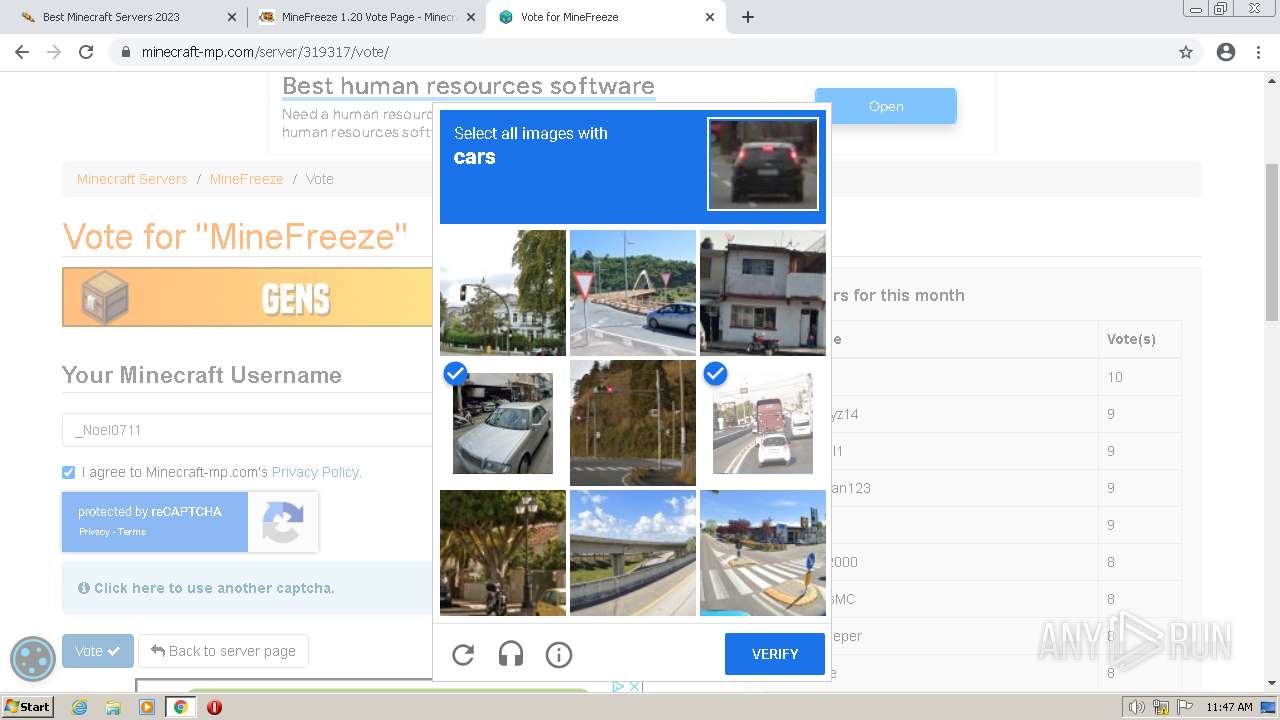Close the Best Minecraft Servers 2023 tab
Screen dimensions: 1280x720
pos(232,17)
